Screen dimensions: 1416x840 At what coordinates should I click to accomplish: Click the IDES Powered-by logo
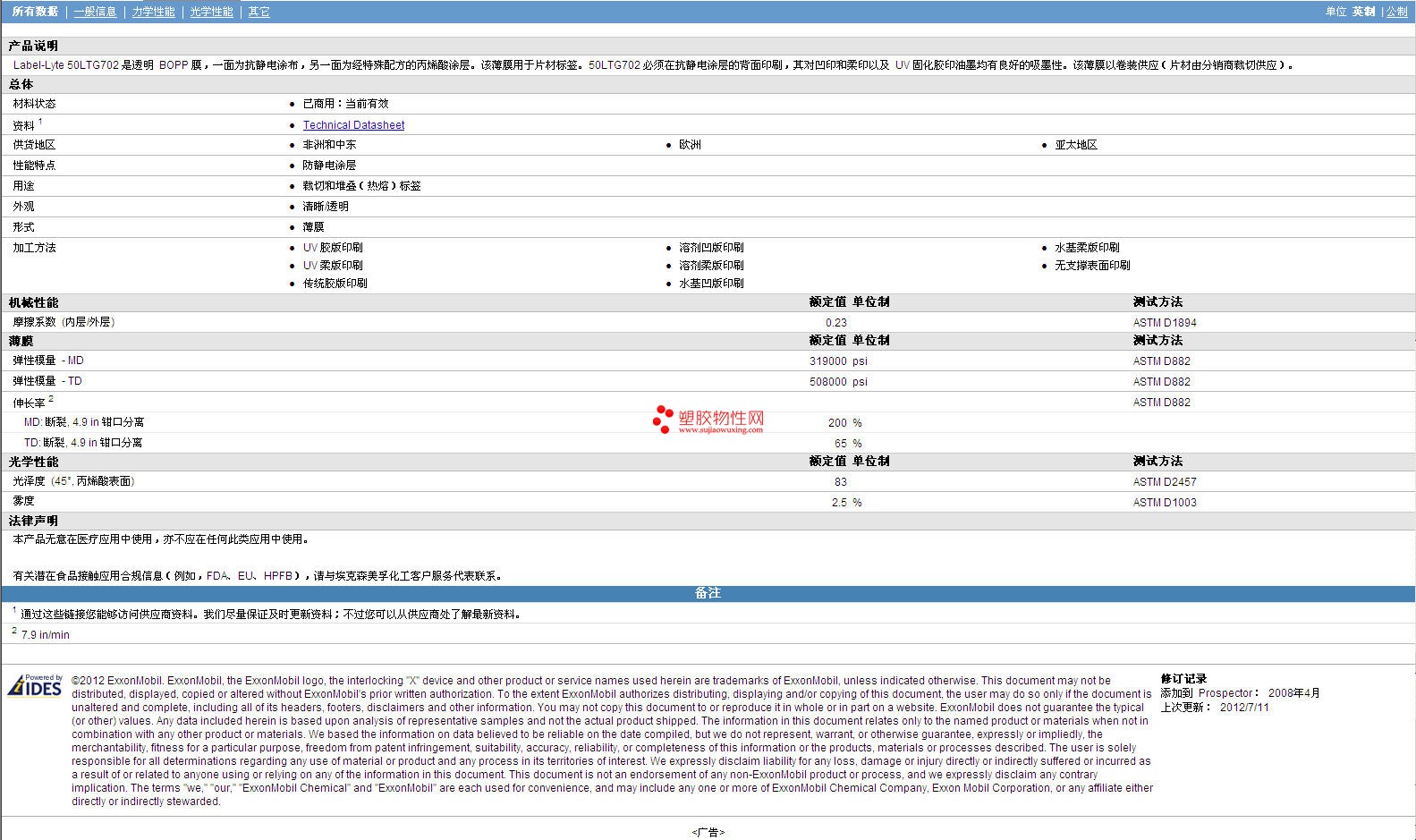pyautogui.click(x=35, y=685)
